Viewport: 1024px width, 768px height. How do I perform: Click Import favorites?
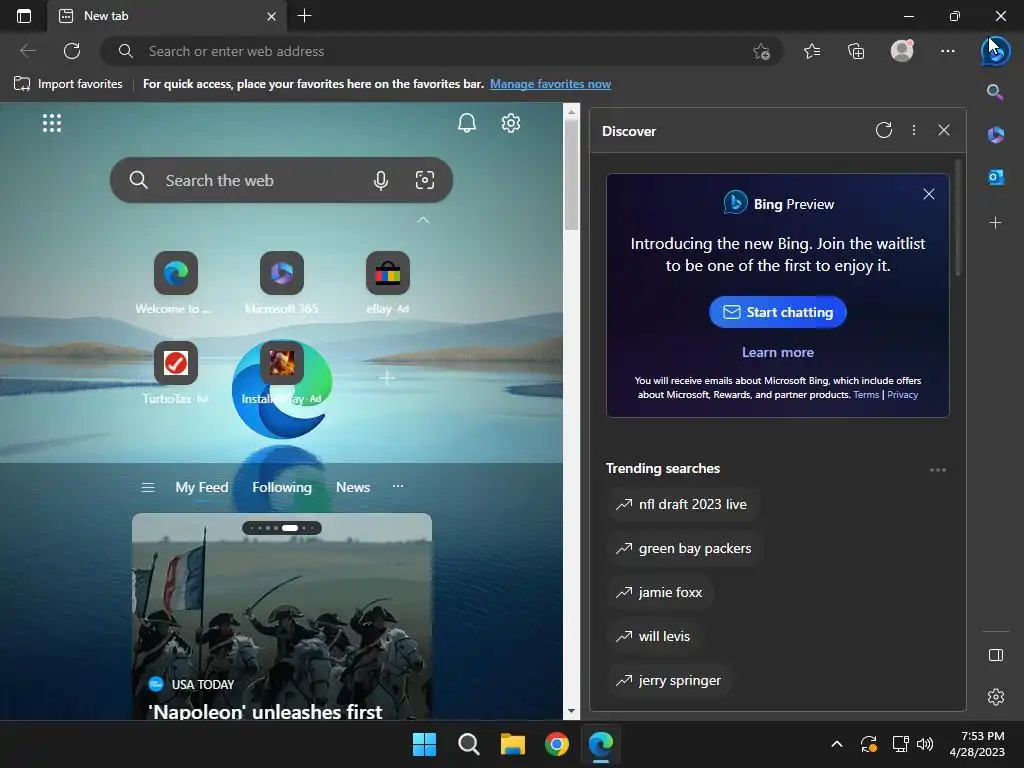68,84
